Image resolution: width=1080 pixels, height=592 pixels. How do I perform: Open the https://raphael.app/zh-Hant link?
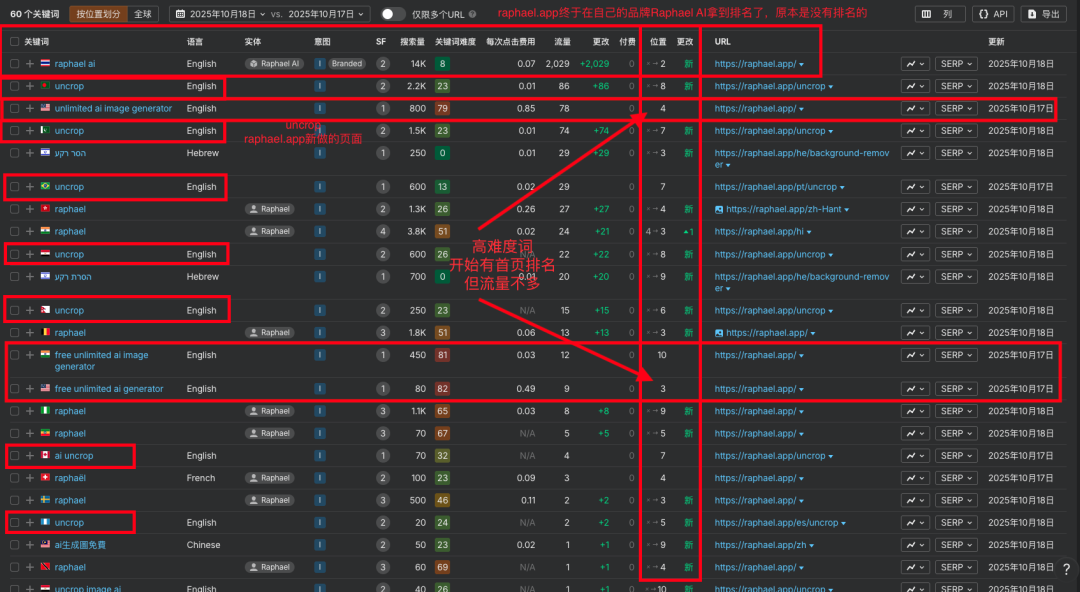click(x=784, y=209)
